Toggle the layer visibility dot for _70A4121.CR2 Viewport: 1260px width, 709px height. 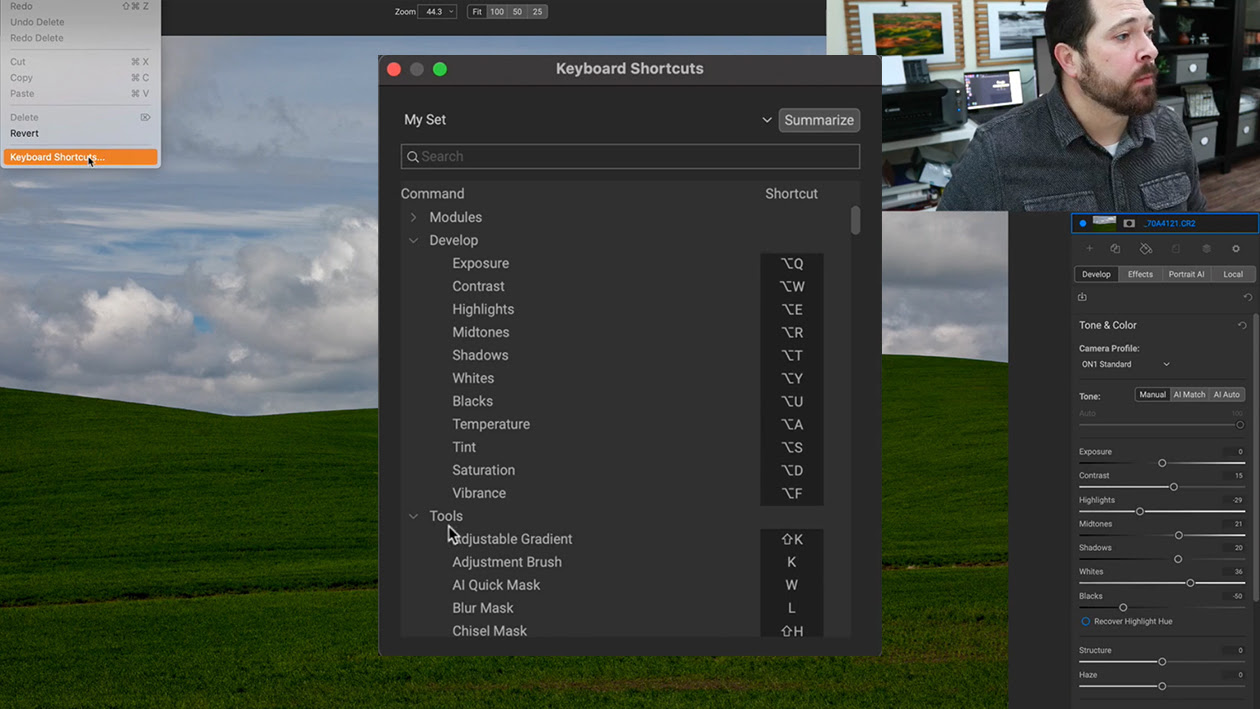pos(1082,223)
